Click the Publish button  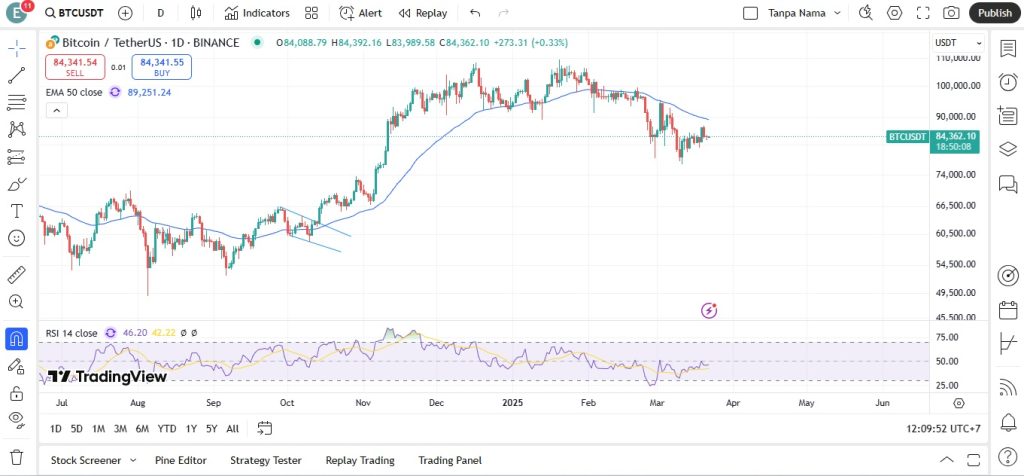click(x=995, y=13)
